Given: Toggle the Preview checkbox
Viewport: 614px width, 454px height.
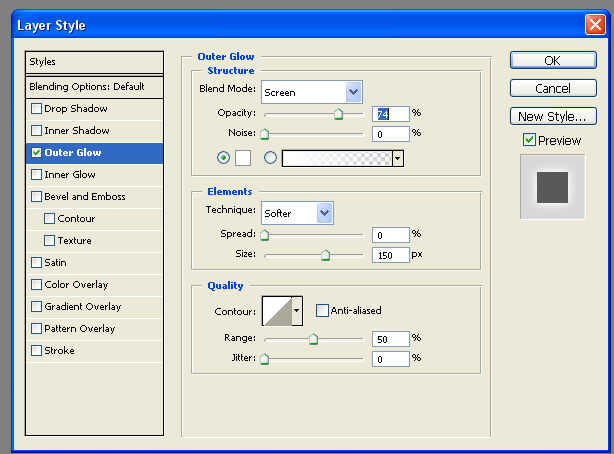Looking at the screenshot, I should (529, 139).
